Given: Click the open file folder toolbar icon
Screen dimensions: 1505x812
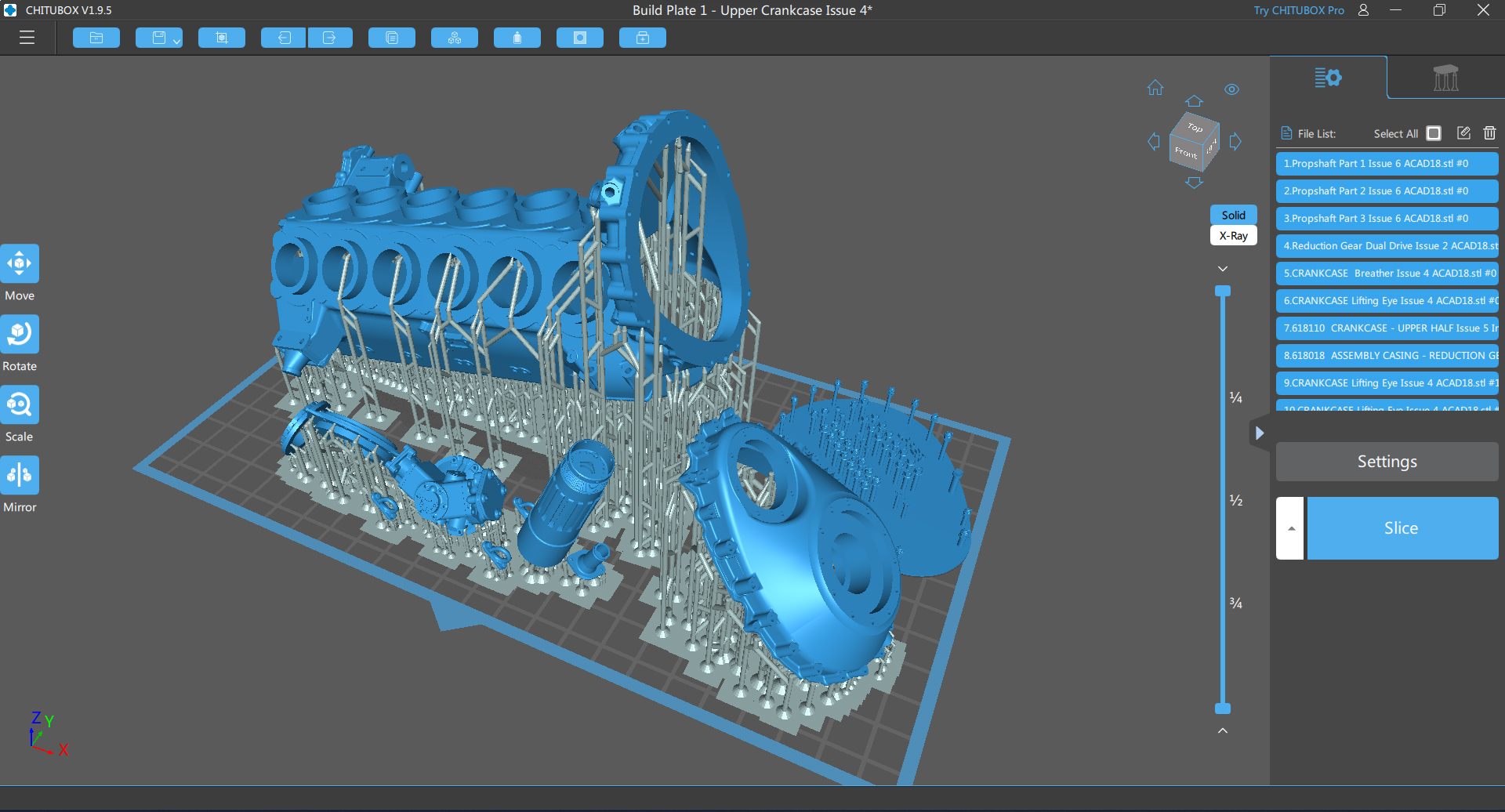Looking at the screenshot, I should (96, 38).
